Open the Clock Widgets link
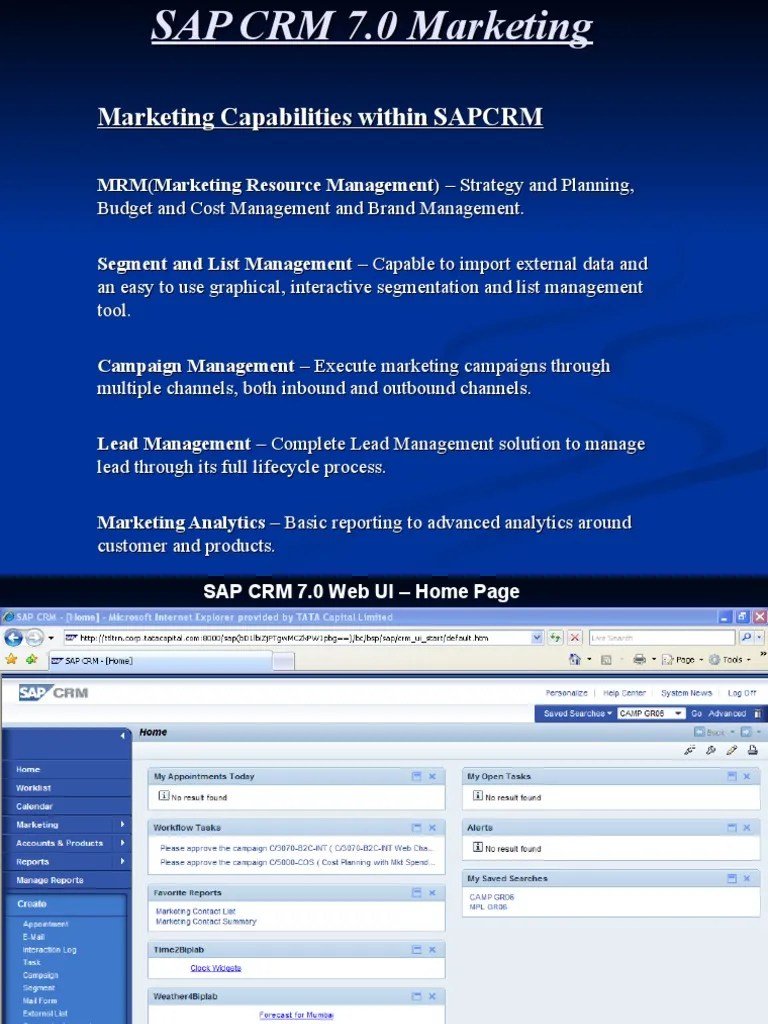768x1024 pixels. 216,968
